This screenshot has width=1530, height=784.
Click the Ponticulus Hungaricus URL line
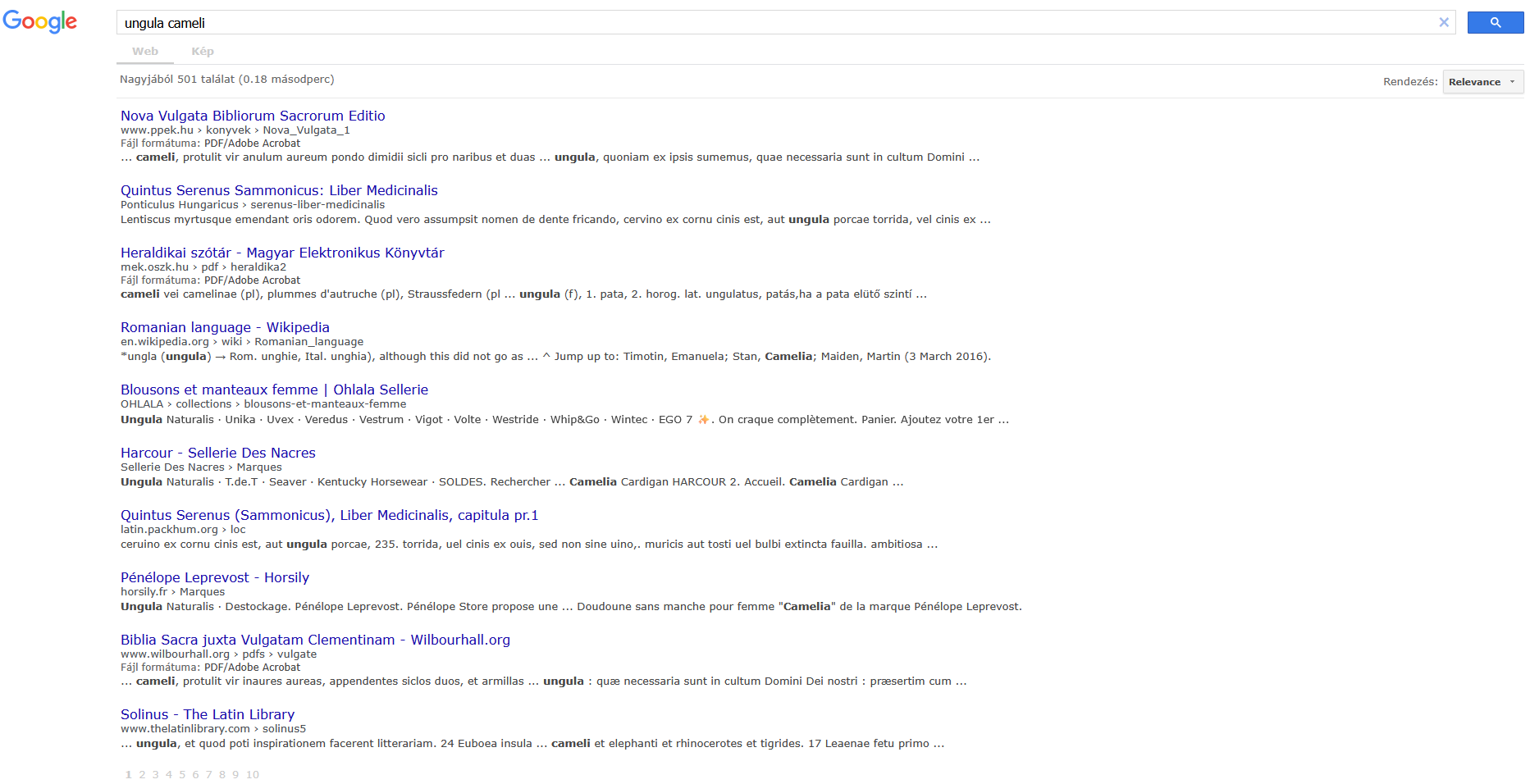point(253,205)
